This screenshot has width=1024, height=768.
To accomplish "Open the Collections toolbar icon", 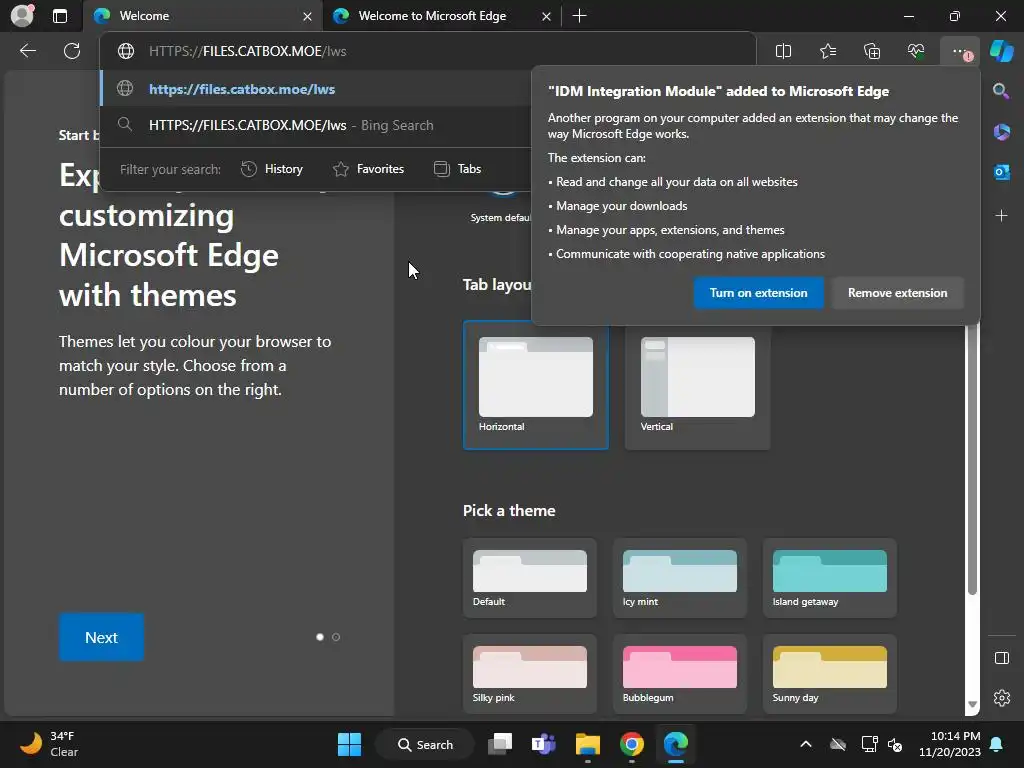I will 872,51.
